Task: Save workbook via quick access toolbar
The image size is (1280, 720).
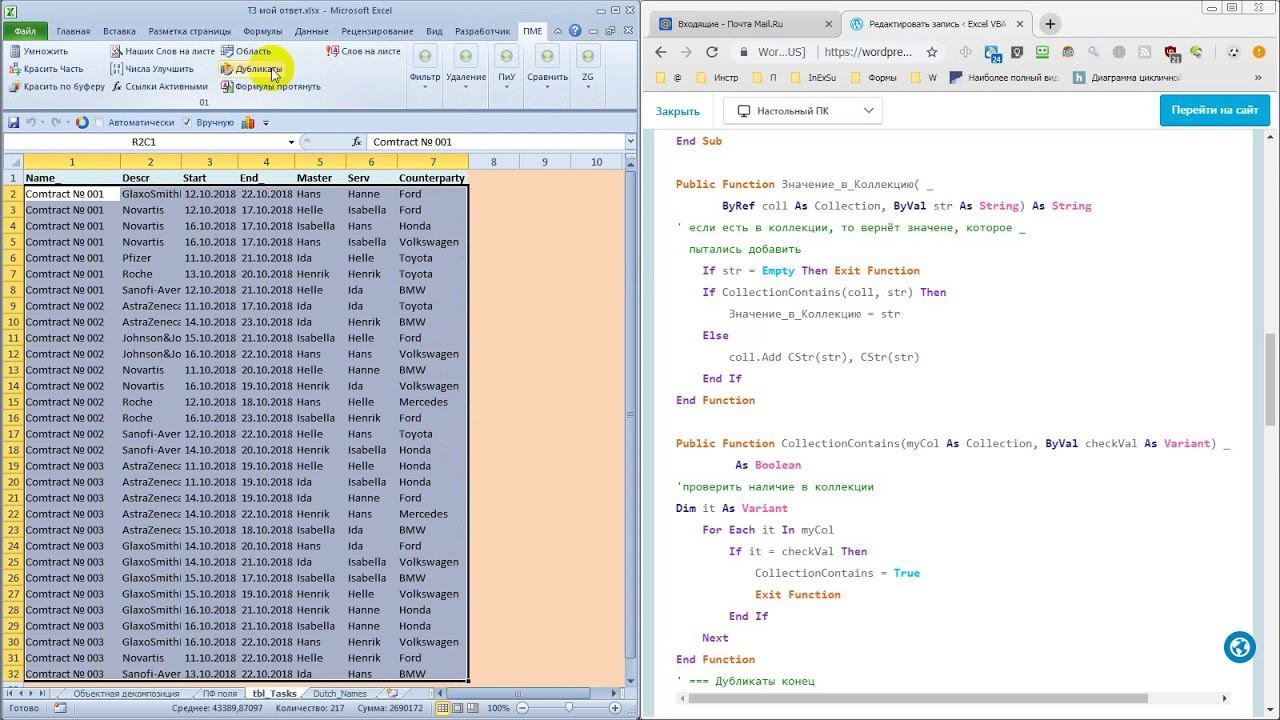Action: click(14, 123)
